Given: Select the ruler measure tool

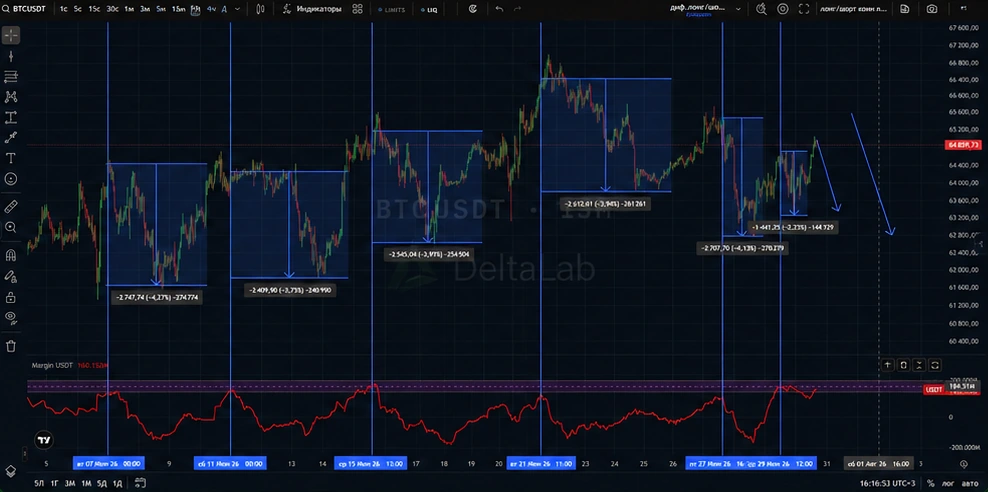Looking at the screenshot, I should [11, 207].
